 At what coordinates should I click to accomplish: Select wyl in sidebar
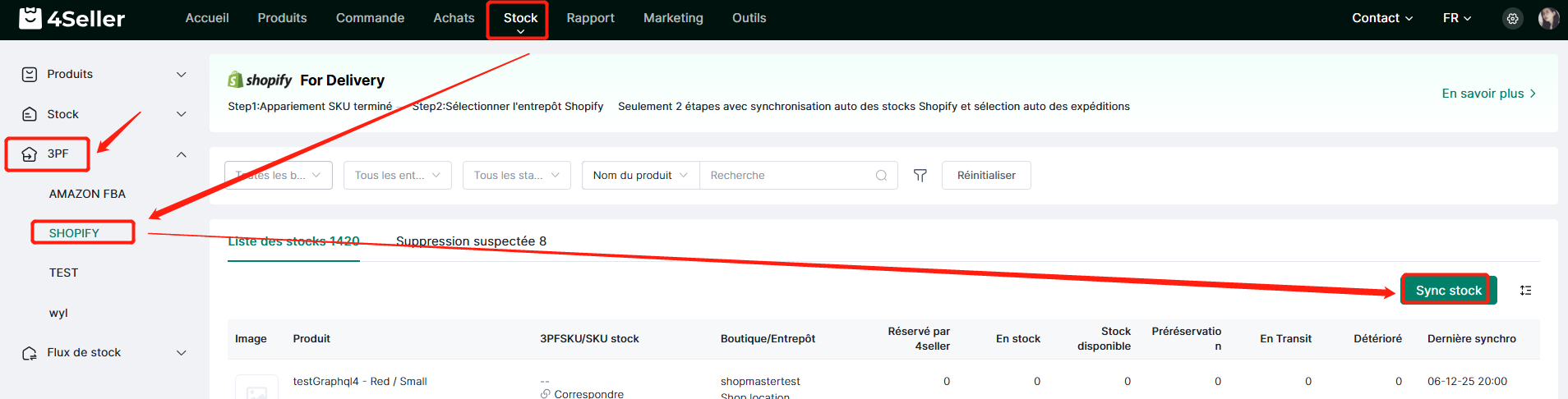point(58,313)
